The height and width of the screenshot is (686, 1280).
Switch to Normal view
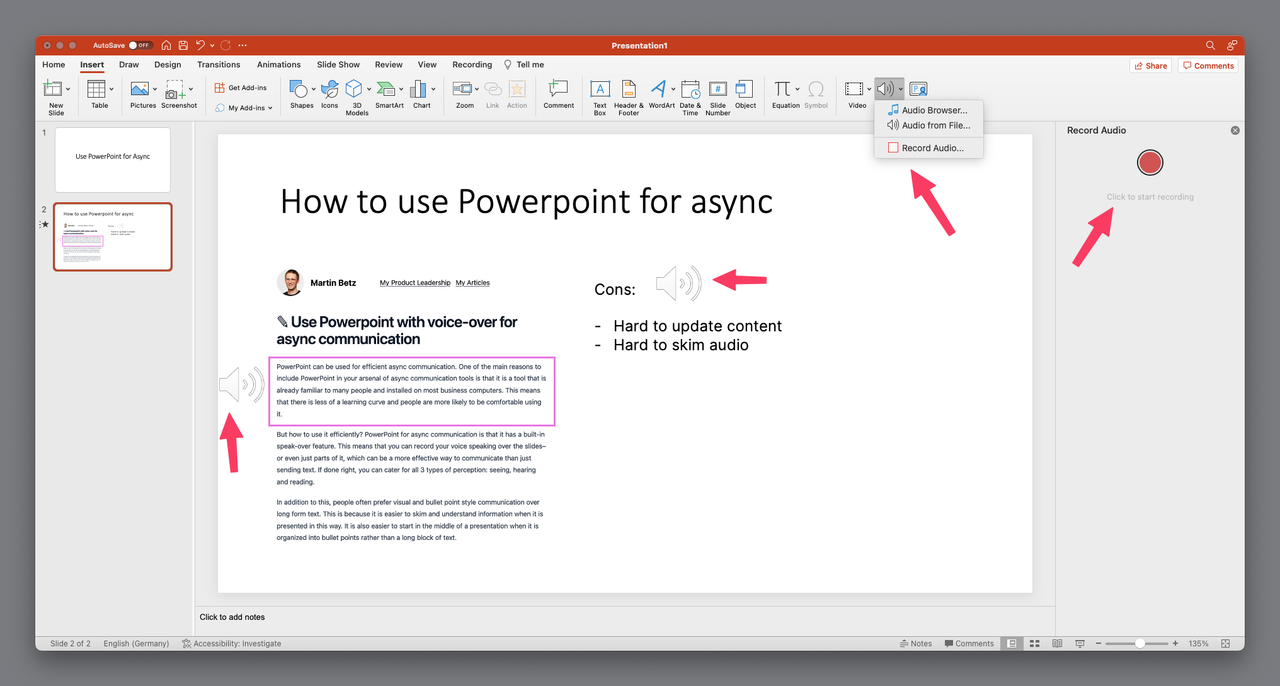pos(1012,643)
